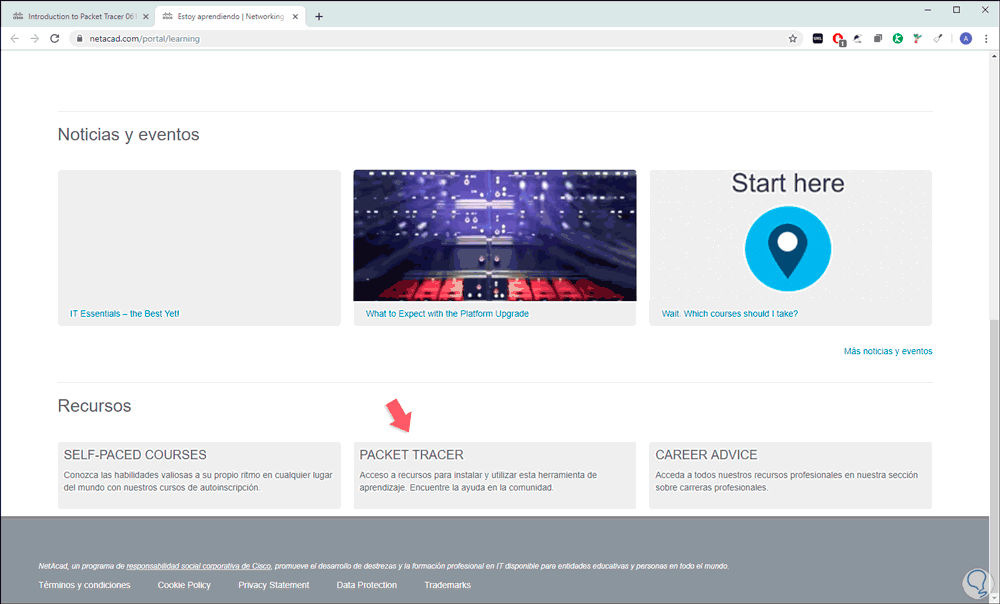Image resolution: width=1000 pixels, height=604 pixels.
Task: Reload the netacad page
Action: (55, 38)
